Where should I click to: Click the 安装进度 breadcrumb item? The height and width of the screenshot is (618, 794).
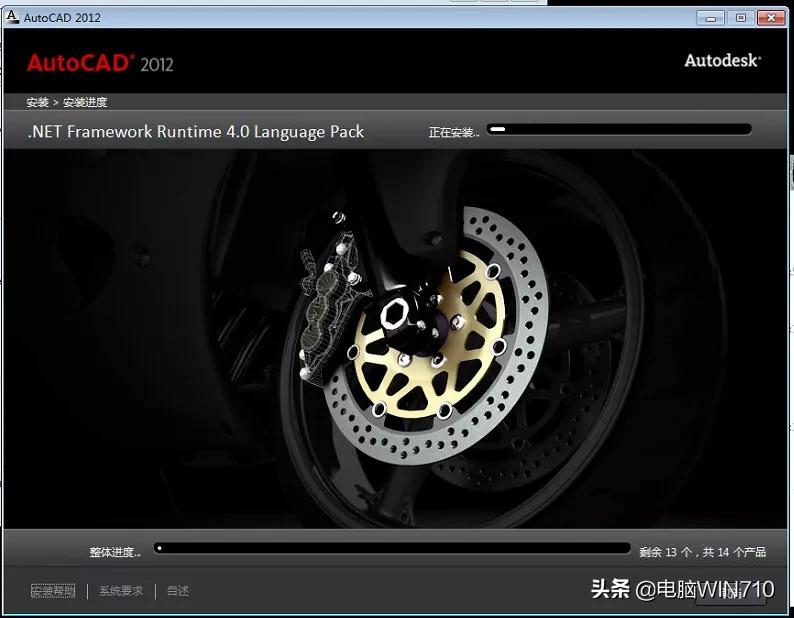tap(85, 102)
